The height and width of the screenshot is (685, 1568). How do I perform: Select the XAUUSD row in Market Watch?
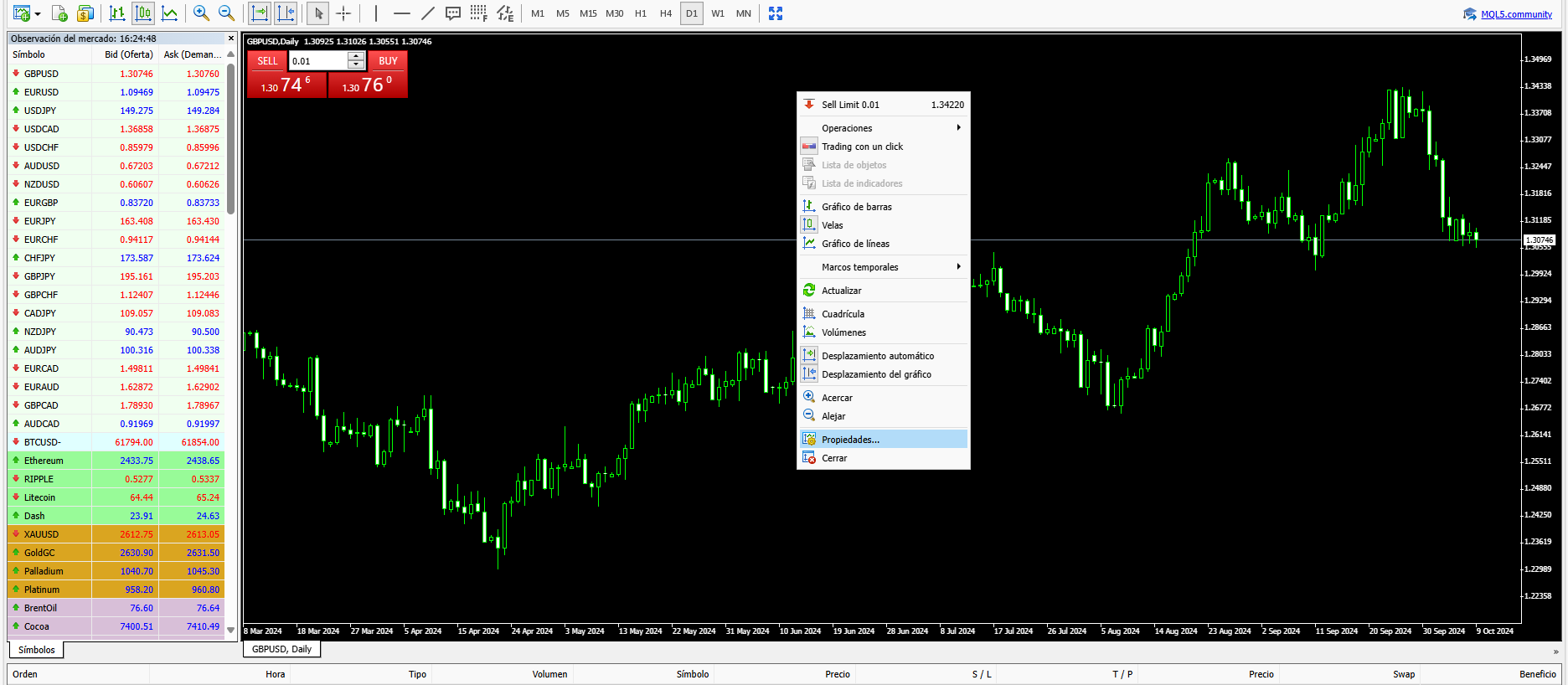[116, 534]
